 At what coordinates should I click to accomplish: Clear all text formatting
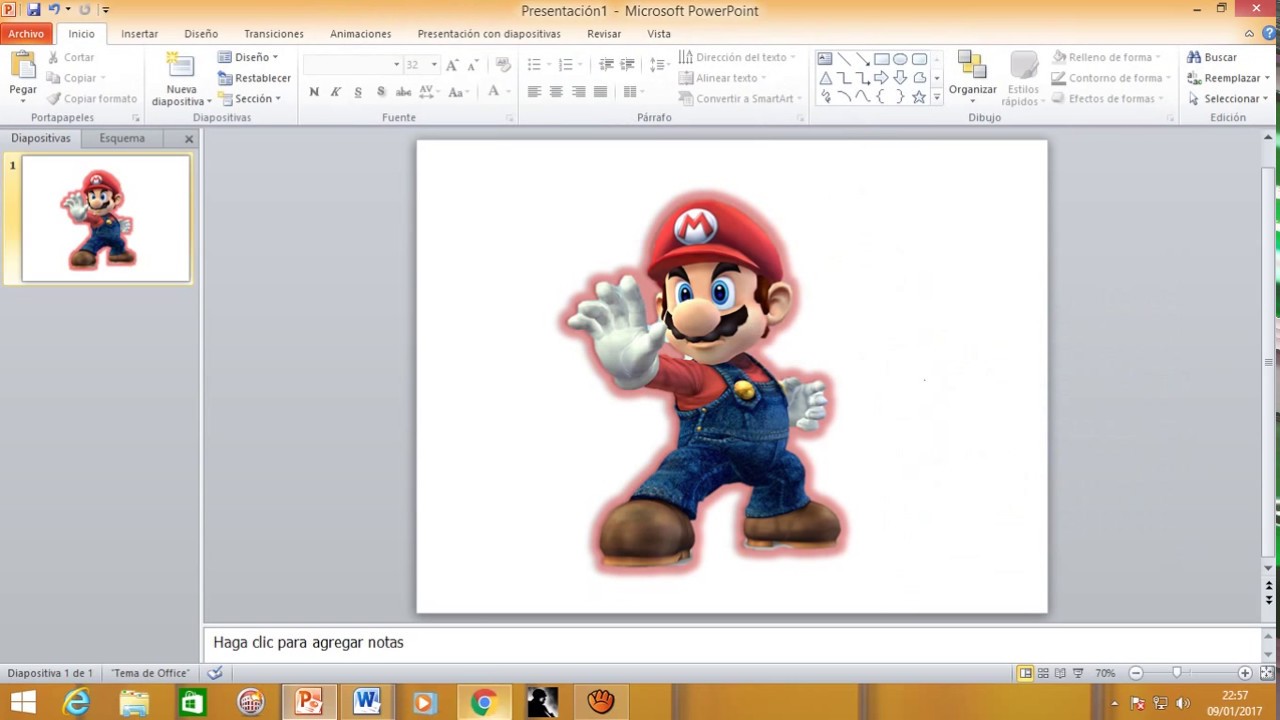pyautogui.click(x=503, y=65)
